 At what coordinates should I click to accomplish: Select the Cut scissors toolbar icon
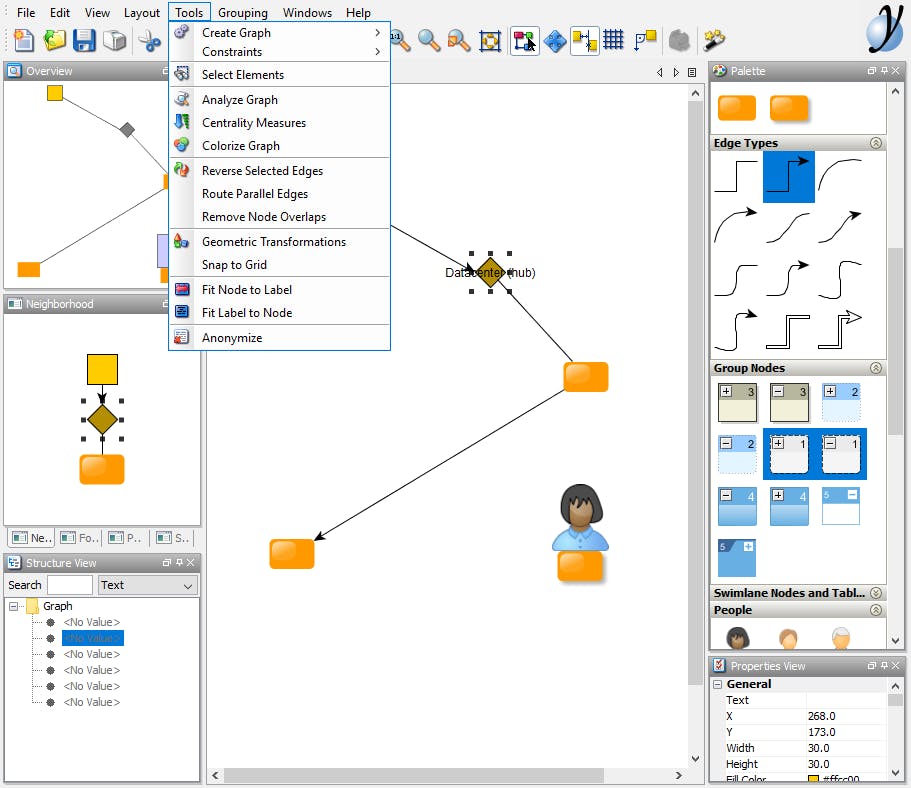tap(150, 41)
